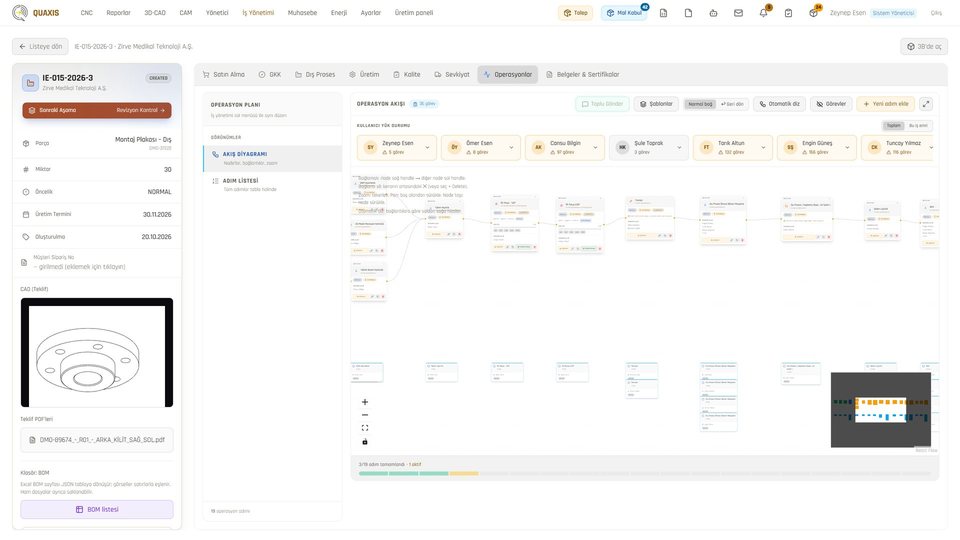The width and height of the screenshot is (960, 540).
Task: Open the İş Yönetimi menu
Action: pos(258,13)
